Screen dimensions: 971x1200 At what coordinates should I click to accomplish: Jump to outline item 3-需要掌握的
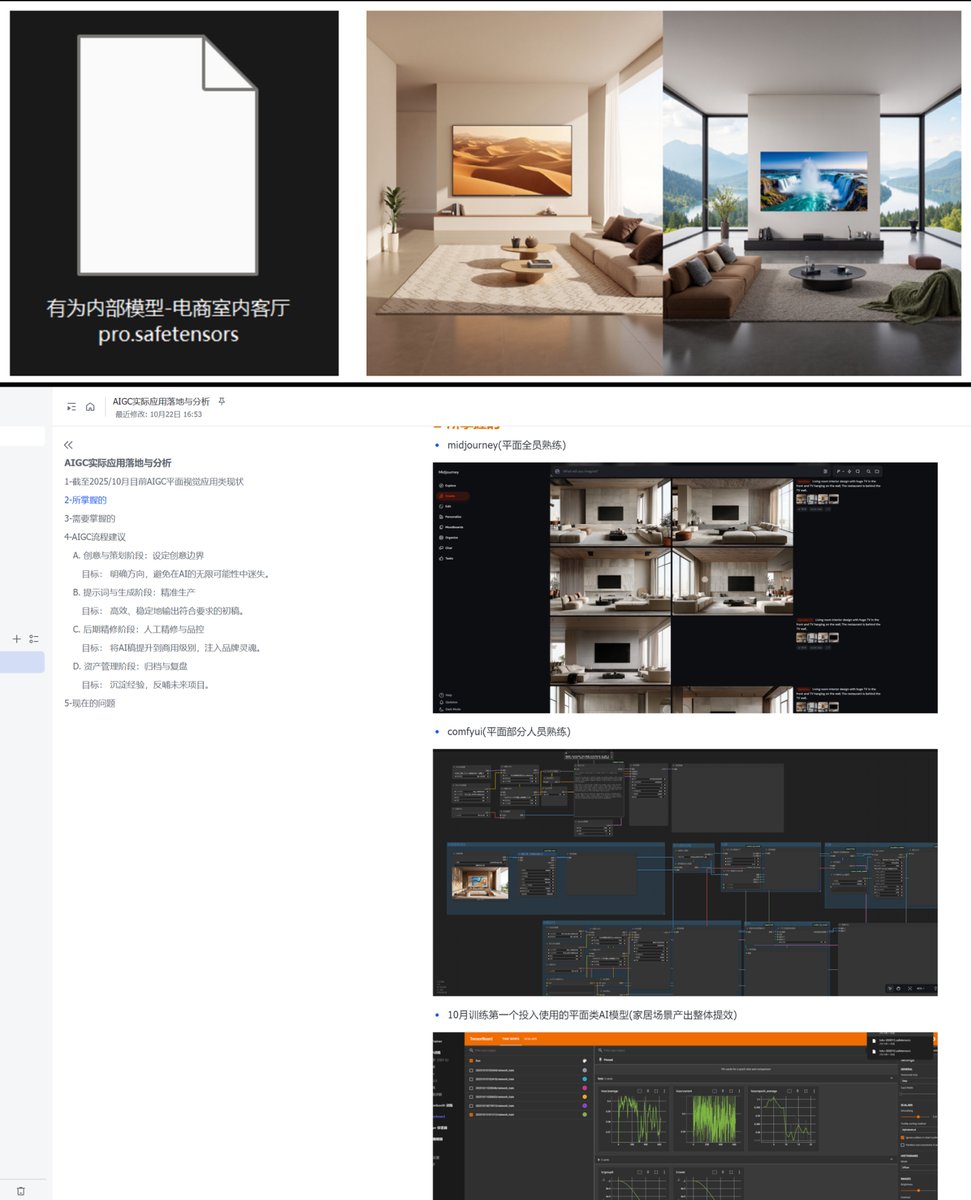(x=90, y=518)
